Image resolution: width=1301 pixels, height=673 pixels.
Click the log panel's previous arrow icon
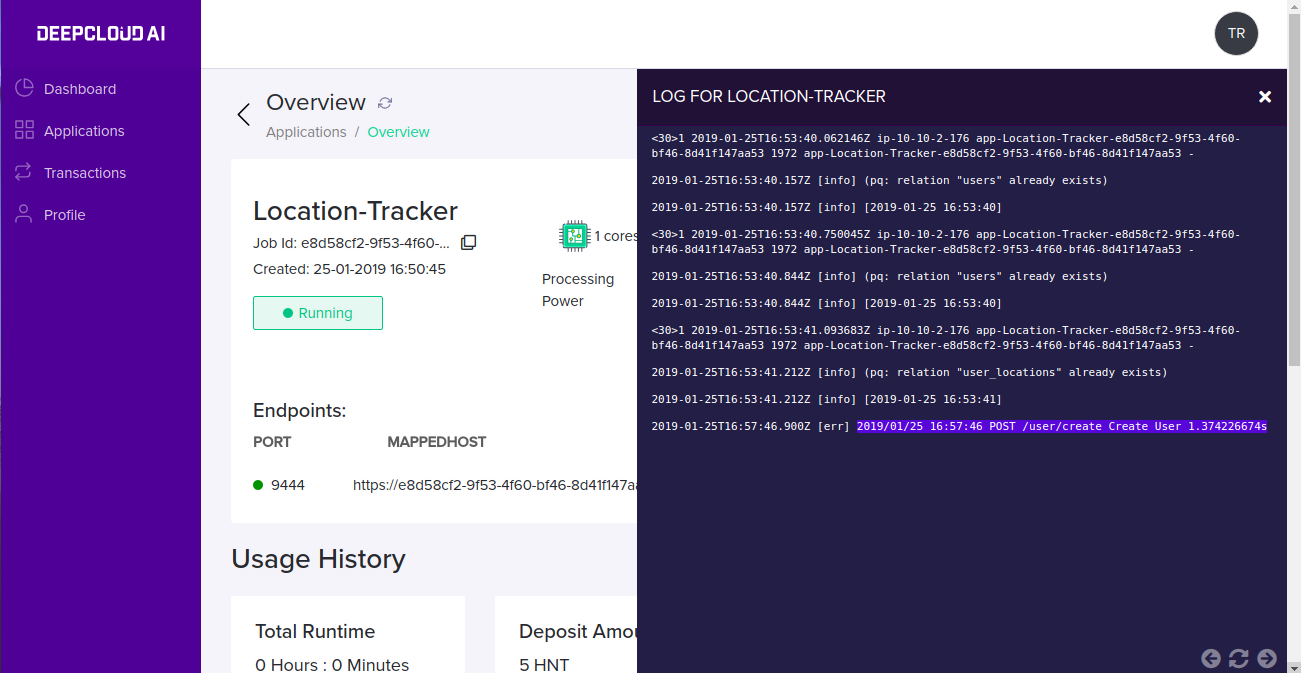click(1211, 658)
